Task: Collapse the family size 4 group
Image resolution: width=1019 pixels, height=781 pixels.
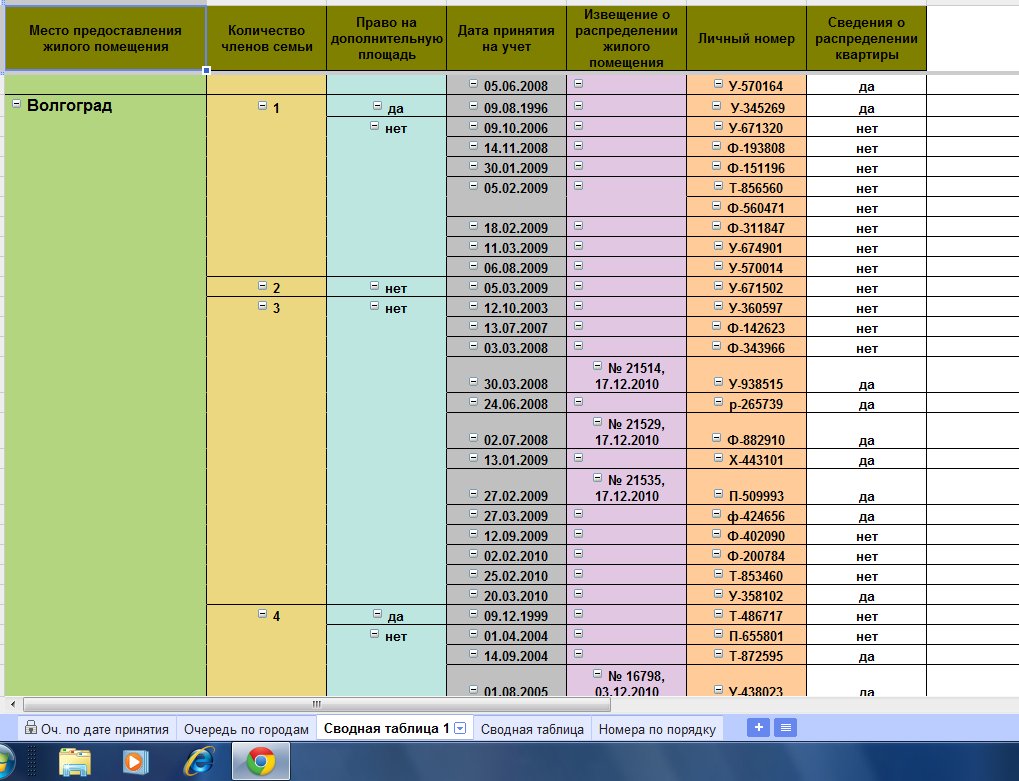Action: [x=262, y=614]
